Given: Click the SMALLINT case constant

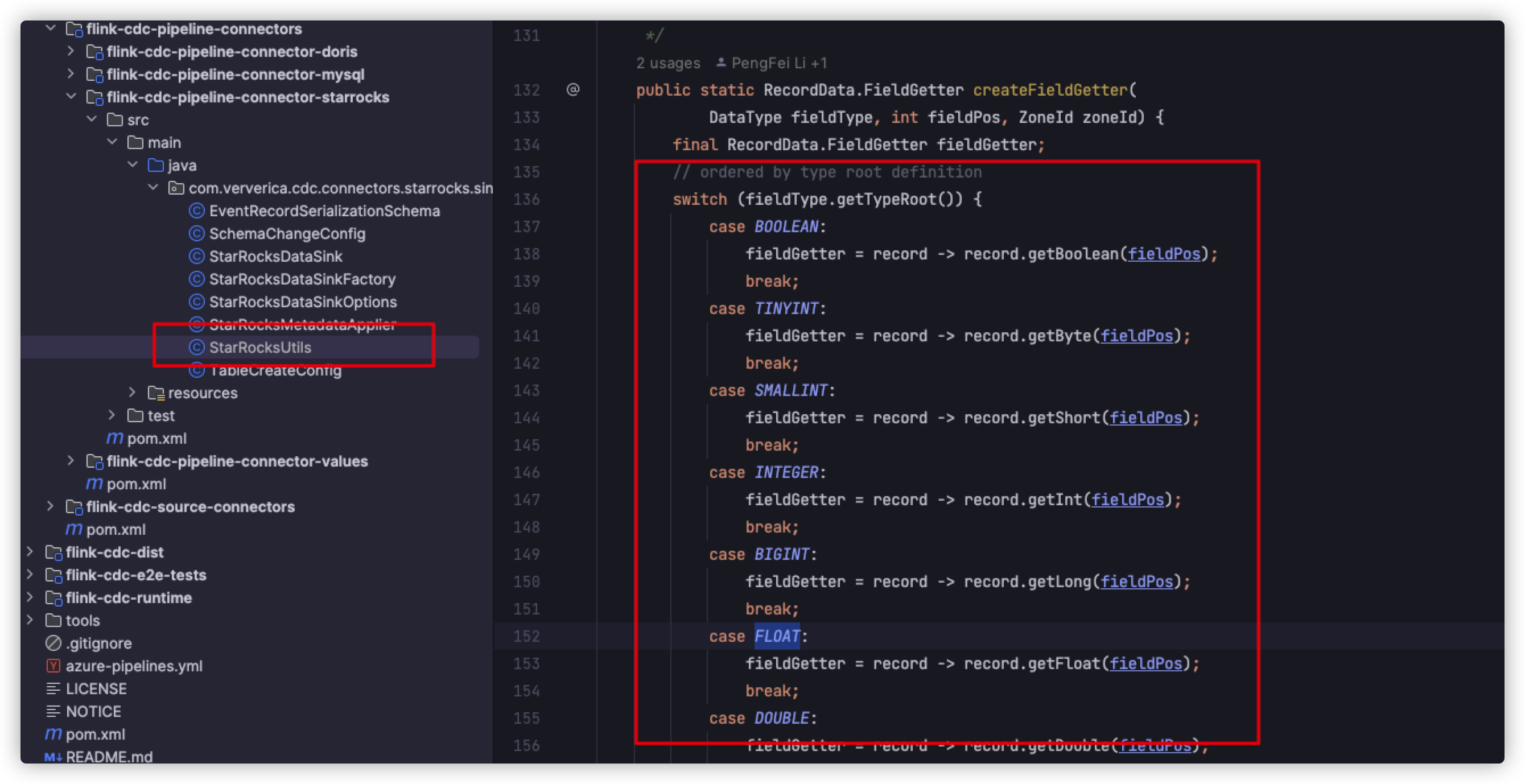Looking at the screenshot, I should click(x=791, y=390).
